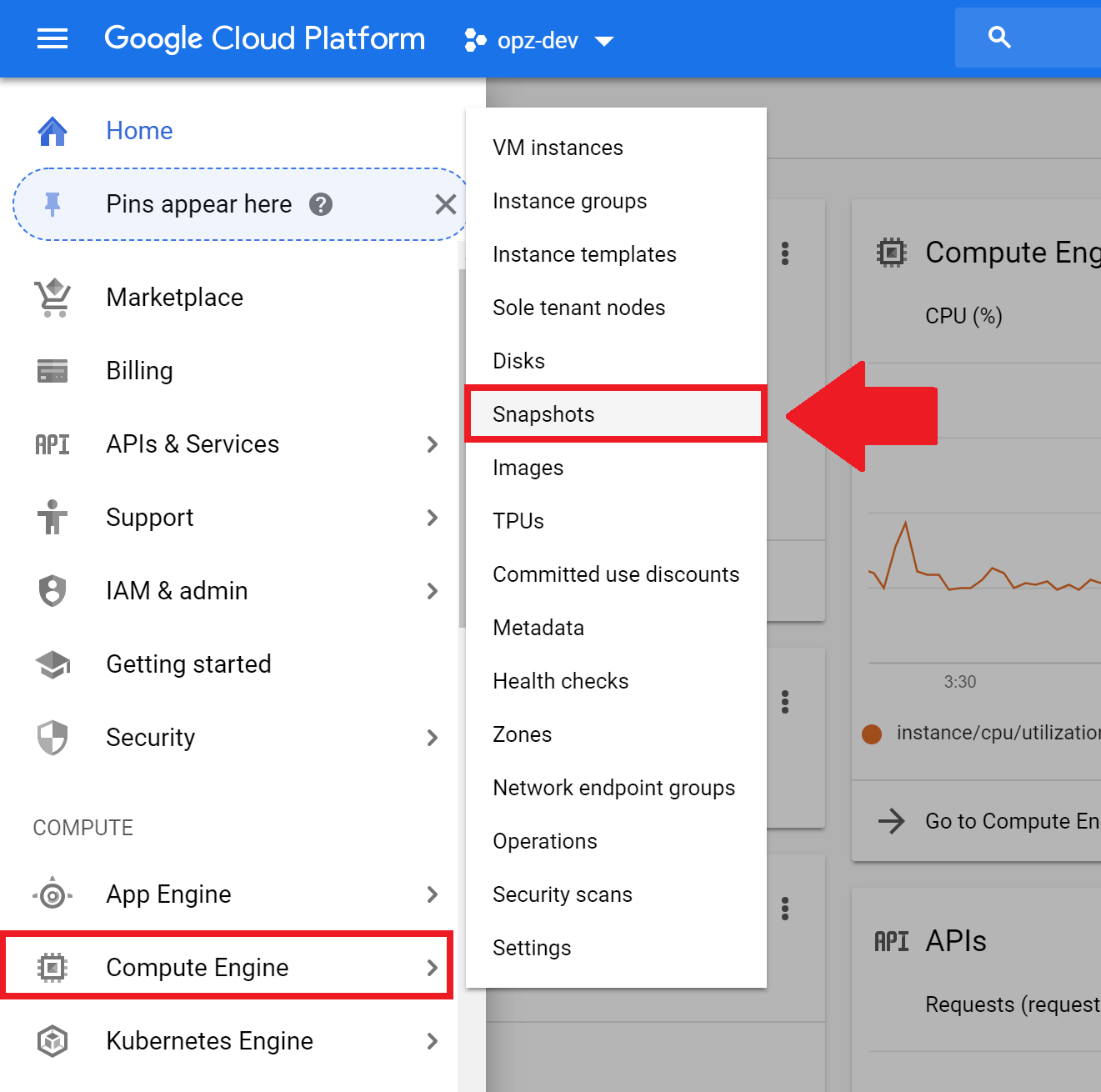Open the hamburger navigation menu
This screenshot has height=1092, width=1101.
53,38
